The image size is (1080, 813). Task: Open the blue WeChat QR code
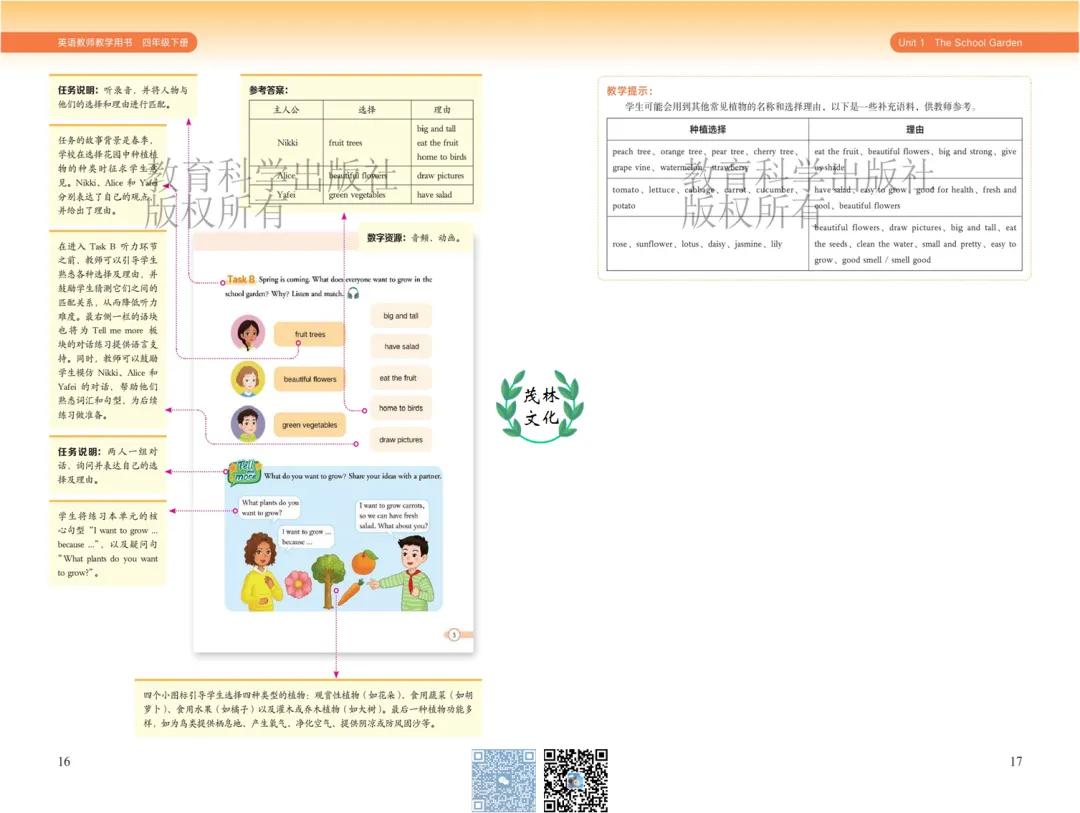point(503,780)
